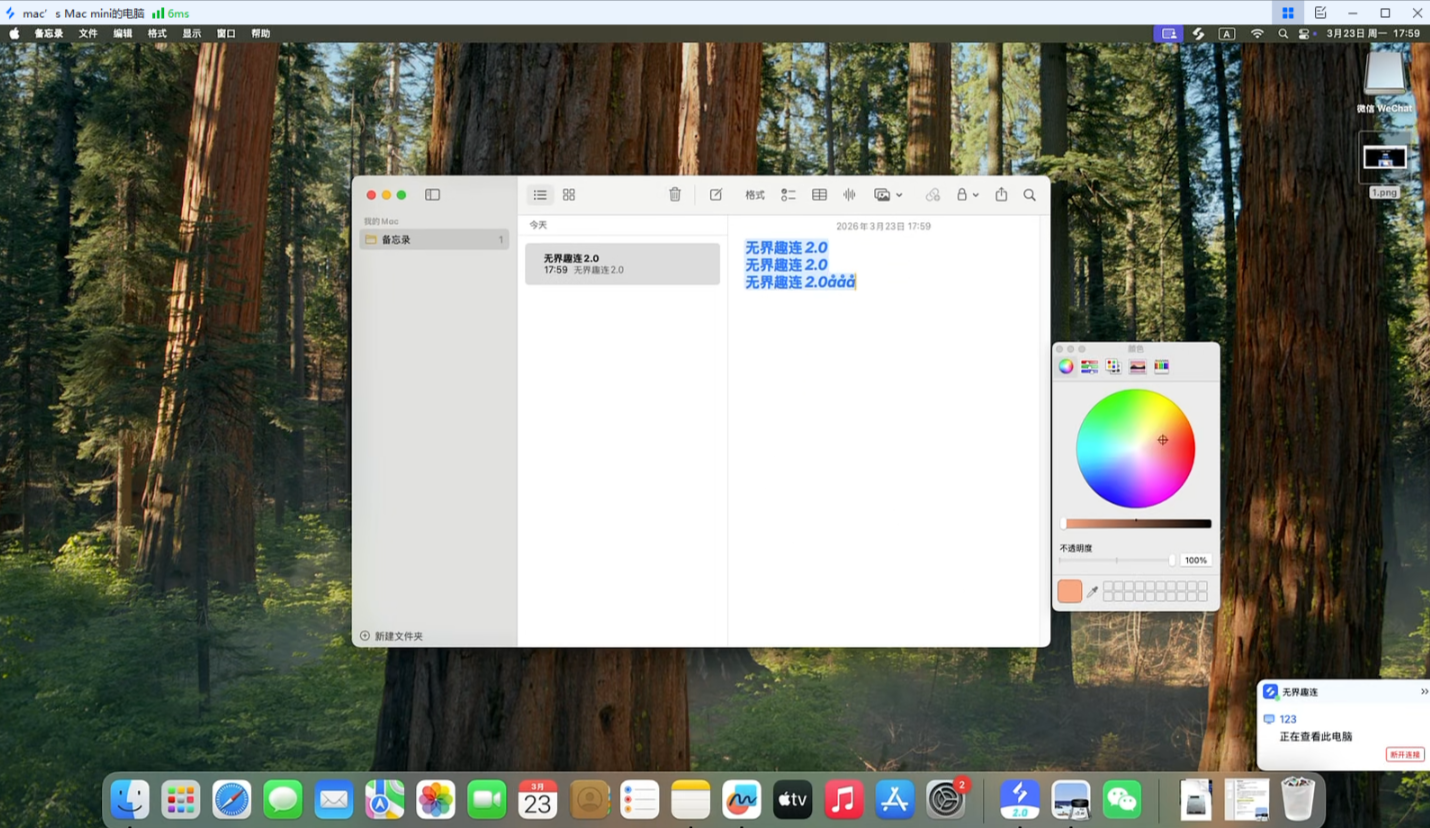Toggle the Notes sidebar visibility
This screenshot has width=1430, height=828.
[x=432, y=195]
